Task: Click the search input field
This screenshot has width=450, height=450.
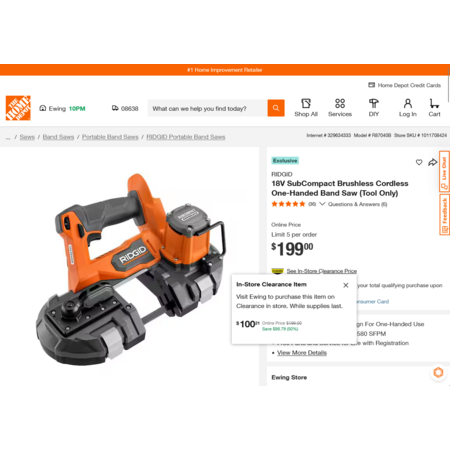Action: point(207,108)
